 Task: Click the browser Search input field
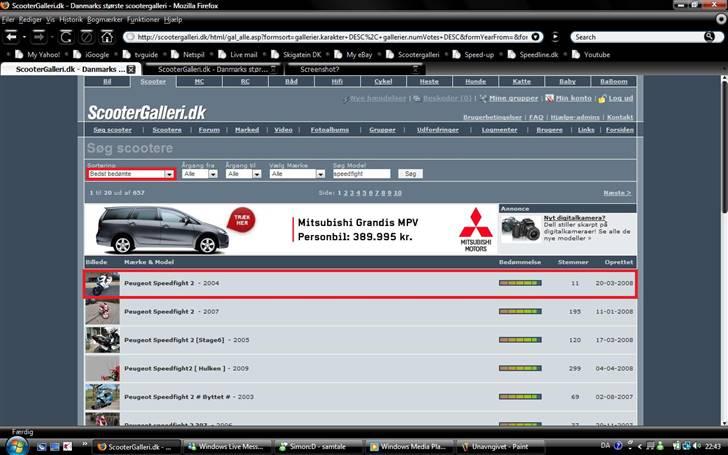click(x=638, y=37)
